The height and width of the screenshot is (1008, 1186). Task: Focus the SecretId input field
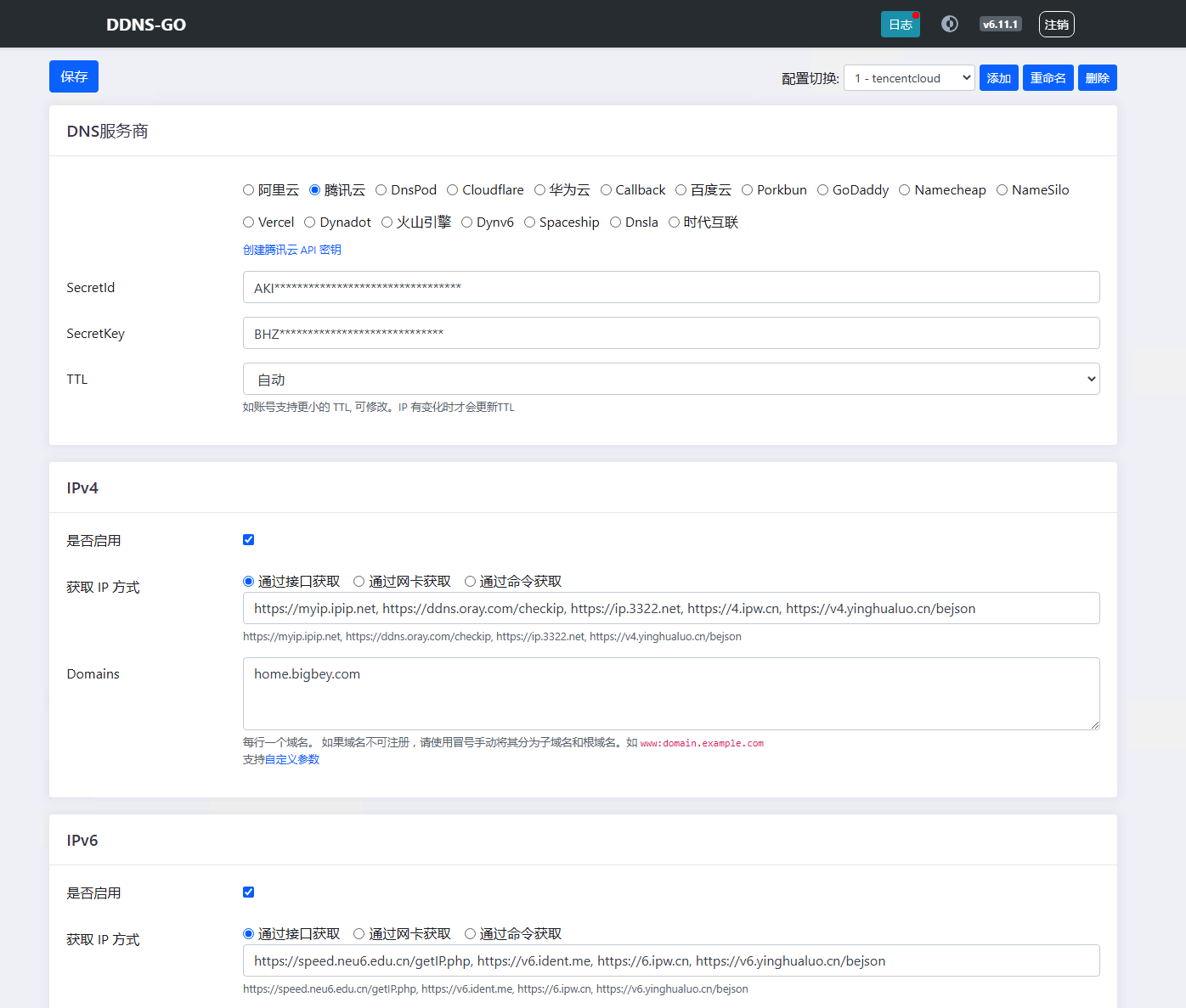pyautogui.click(x=671, y=287)
